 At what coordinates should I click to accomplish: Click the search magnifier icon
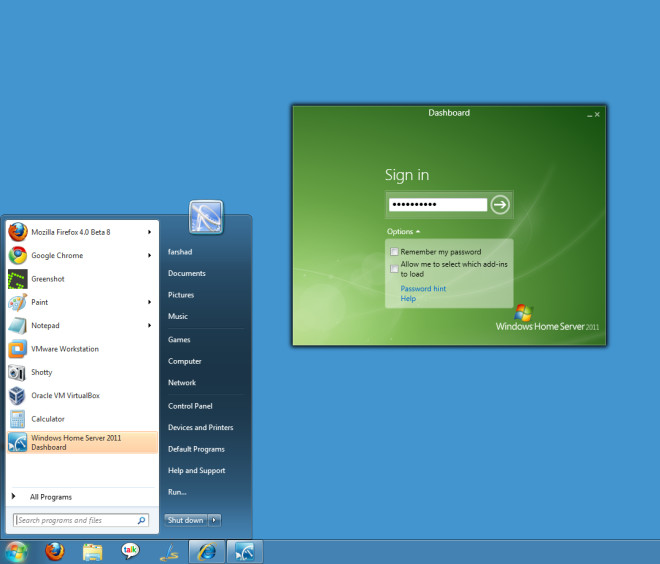coord(141,520)
